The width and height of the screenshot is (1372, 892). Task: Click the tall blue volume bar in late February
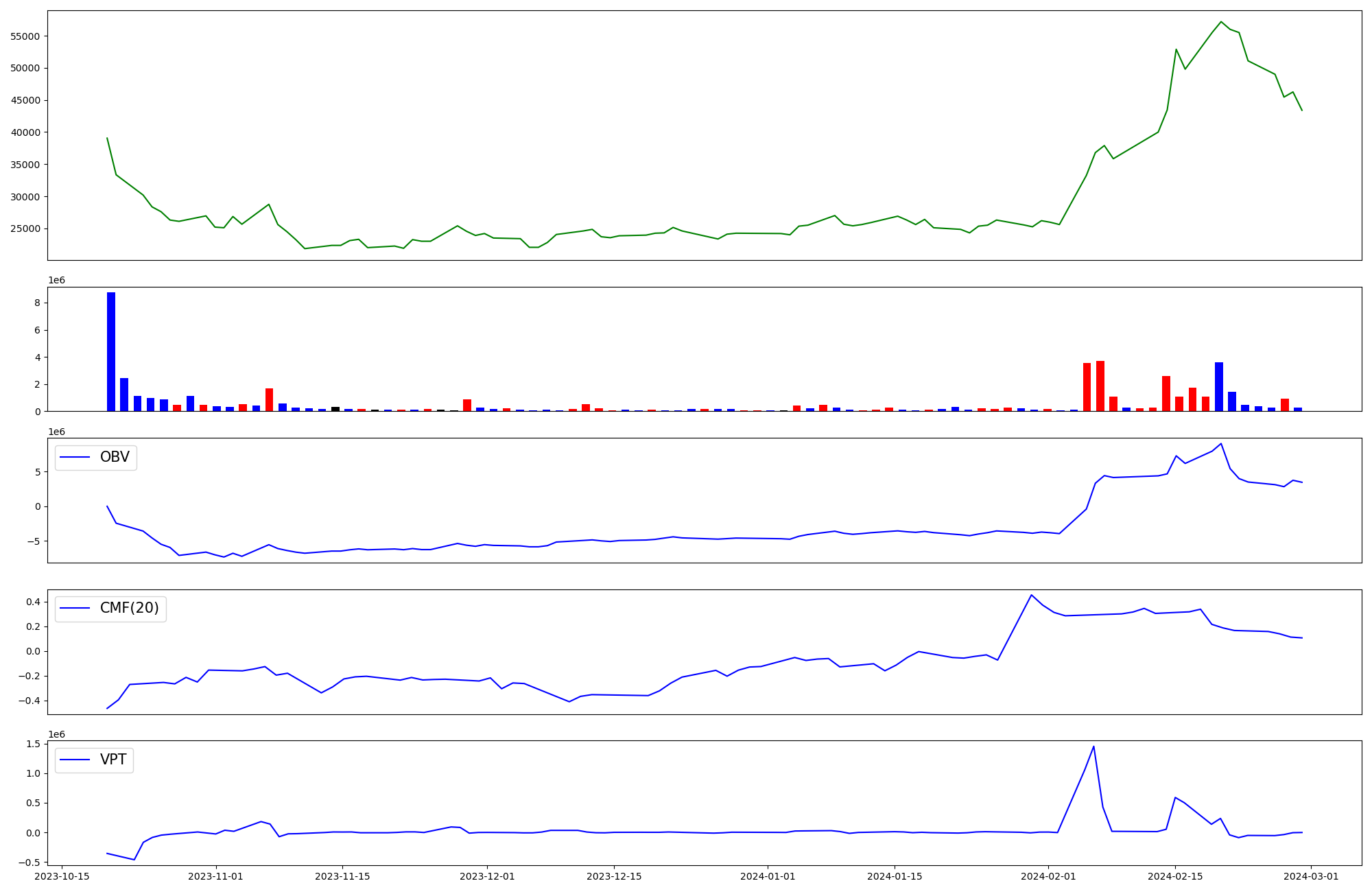[1219, 387]
